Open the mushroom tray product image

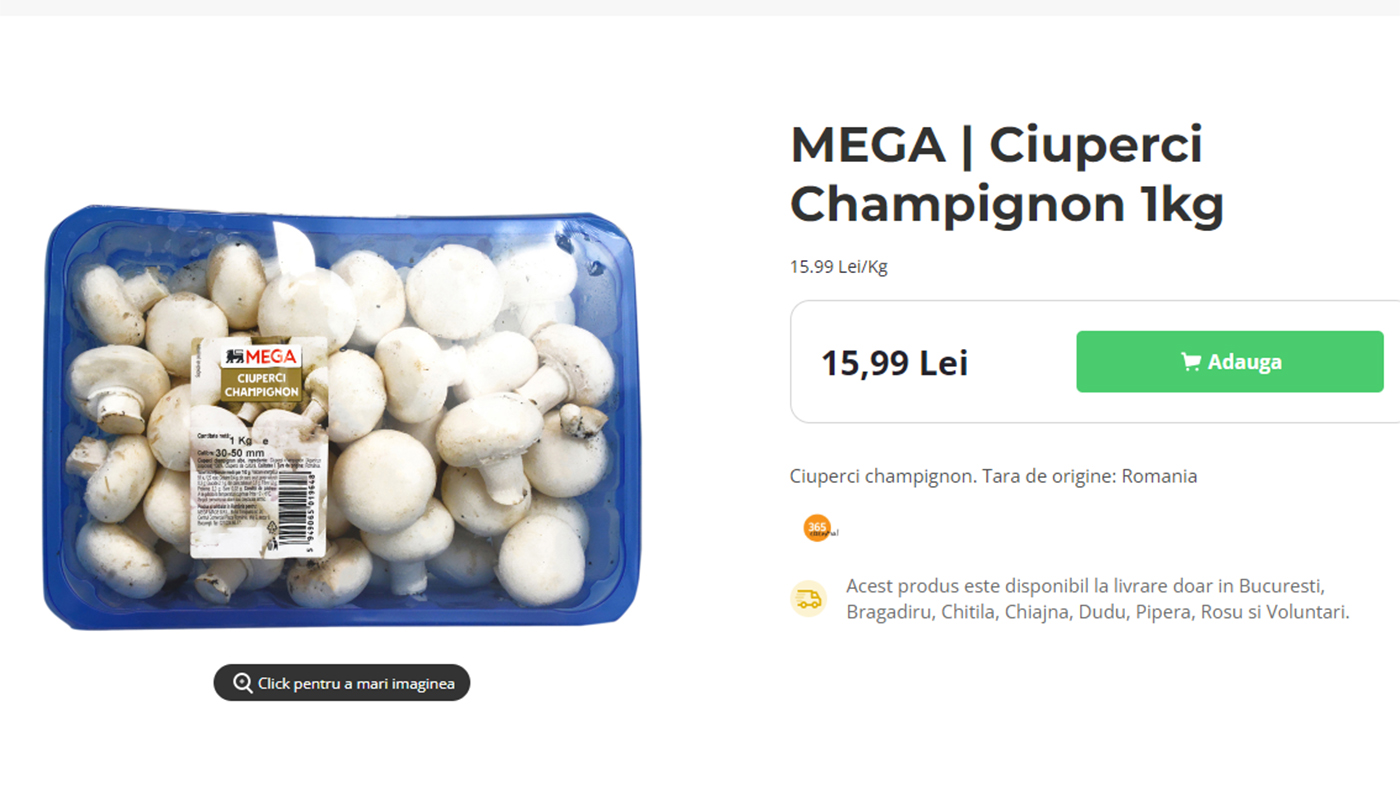340,417
